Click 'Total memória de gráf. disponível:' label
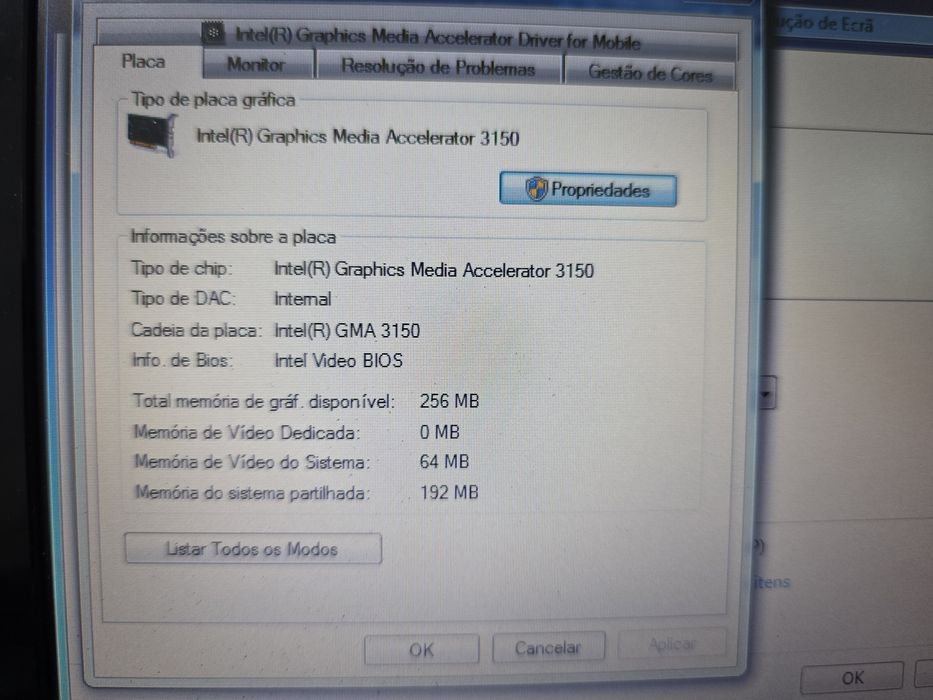The width and height of the screenshot is (933, 700). pyautogui.click(x=263, y=401)
